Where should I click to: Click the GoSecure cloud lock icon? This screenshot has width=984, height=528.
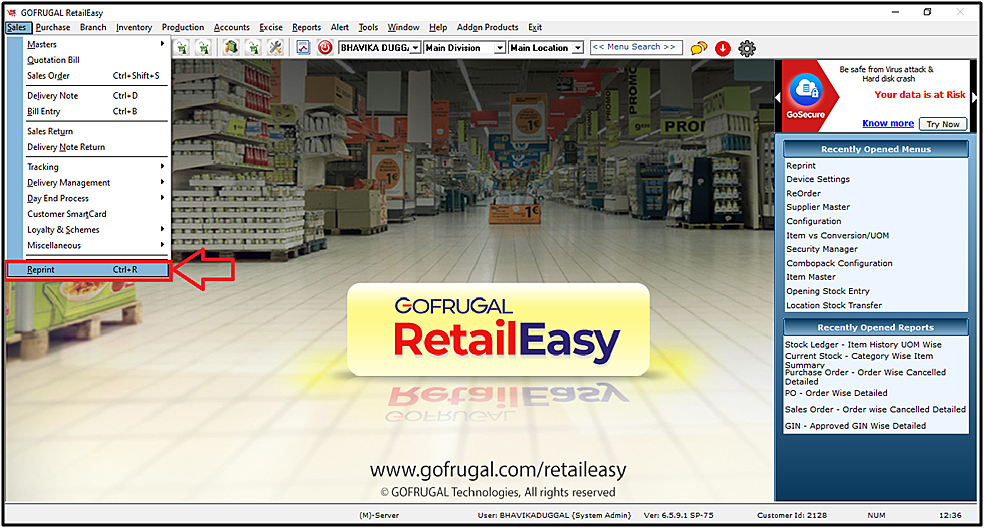(x=806, y=90)
